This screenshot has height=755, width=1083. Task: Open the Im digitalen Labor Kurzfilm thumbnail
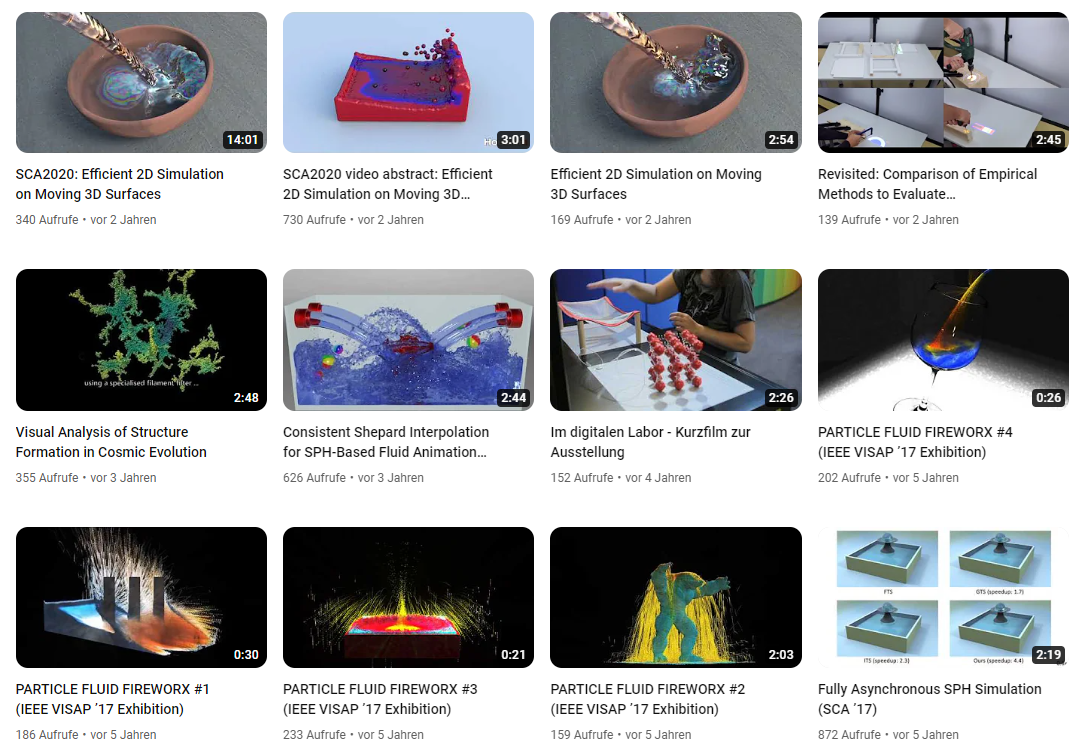point(675,340)
